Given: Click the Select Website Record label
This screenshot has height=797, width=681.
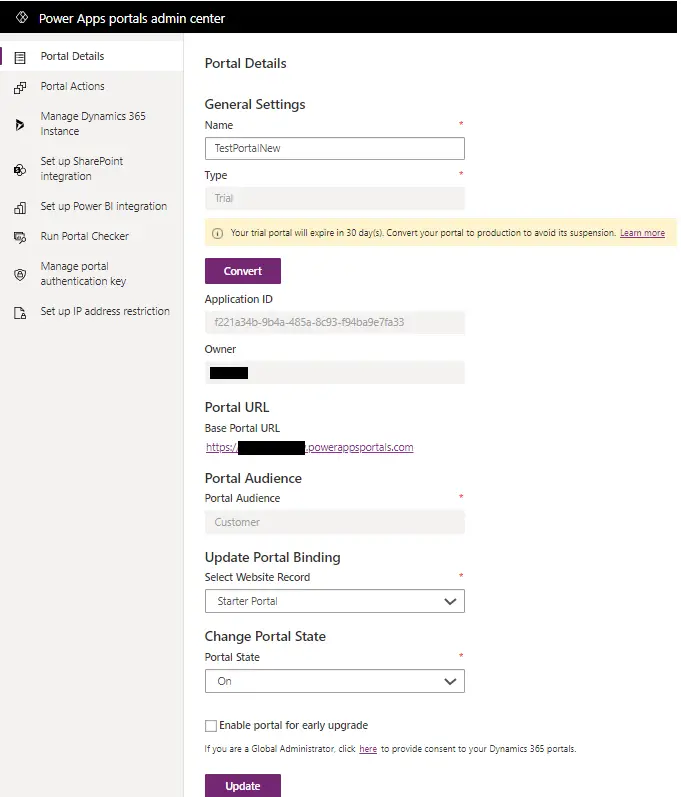Looking at the screenshot, I should (257, 577).
